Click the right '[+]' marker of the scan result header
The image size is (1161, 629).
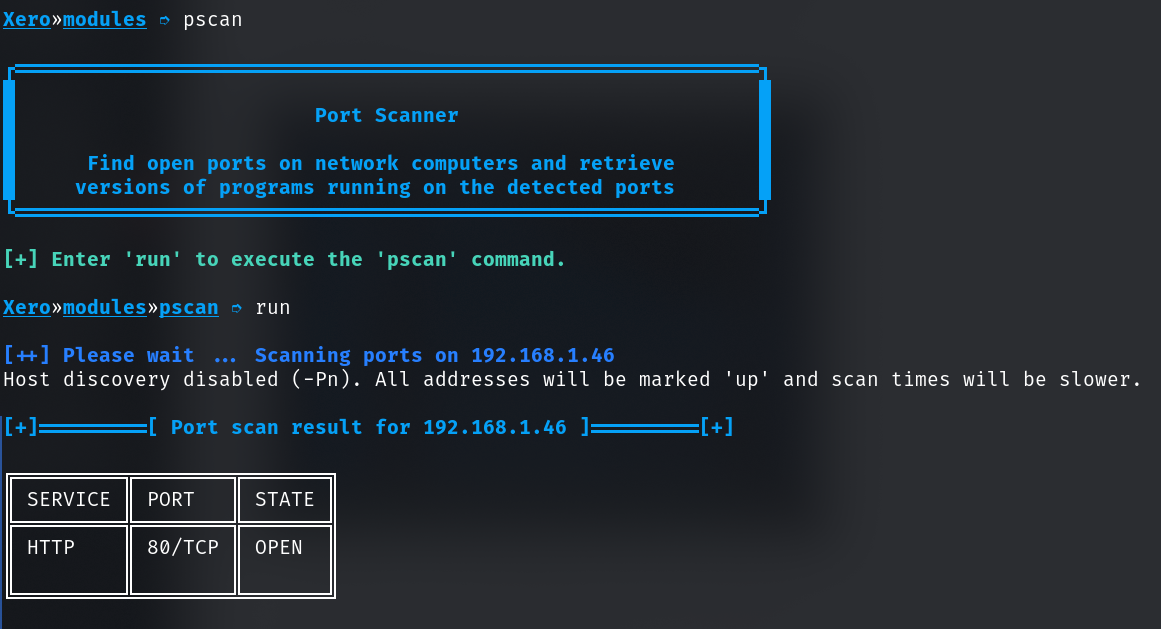point(717,428)
